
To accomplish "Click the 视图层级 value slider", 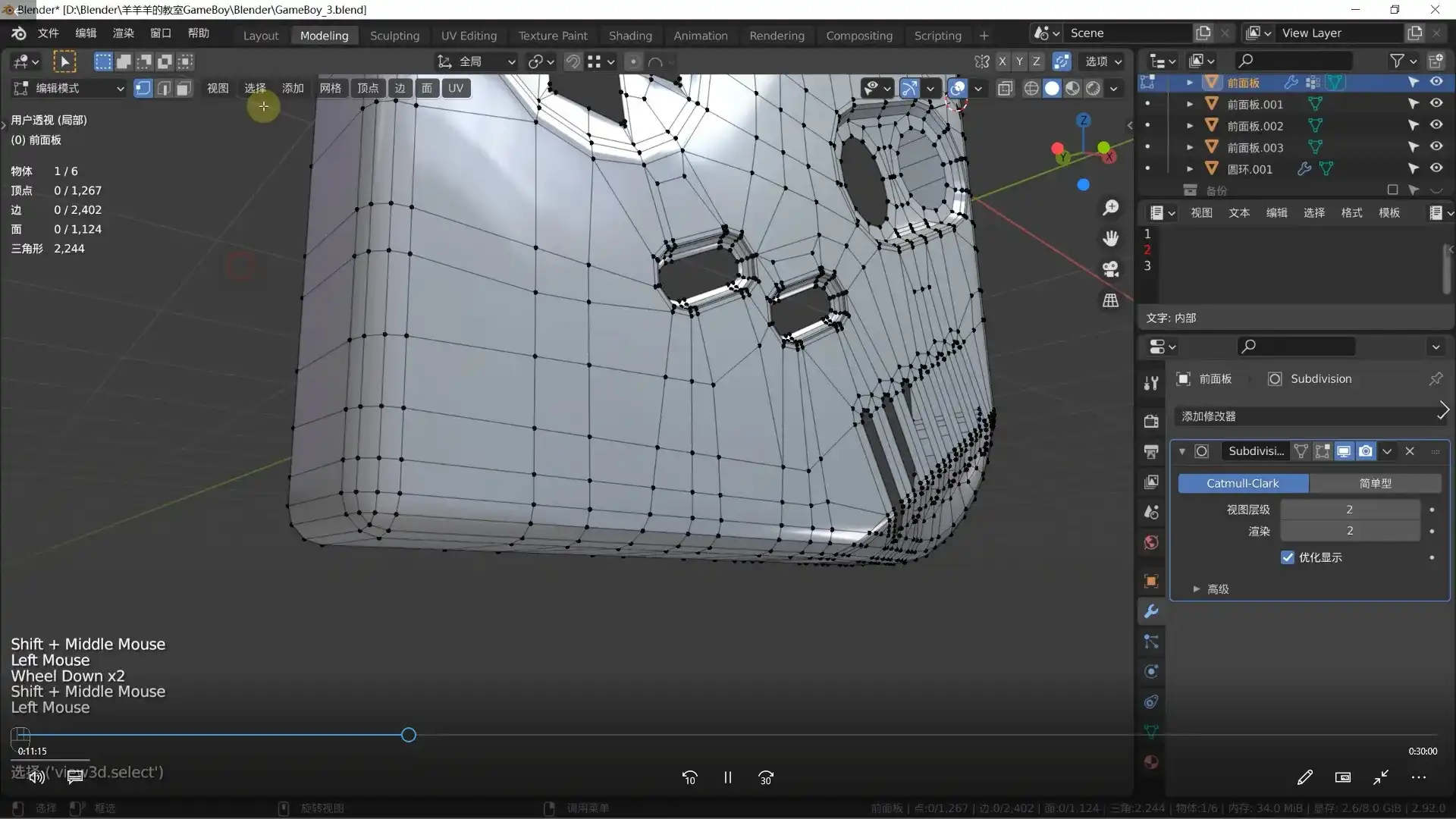I will pyautogui.click(x=1350, y=509).
